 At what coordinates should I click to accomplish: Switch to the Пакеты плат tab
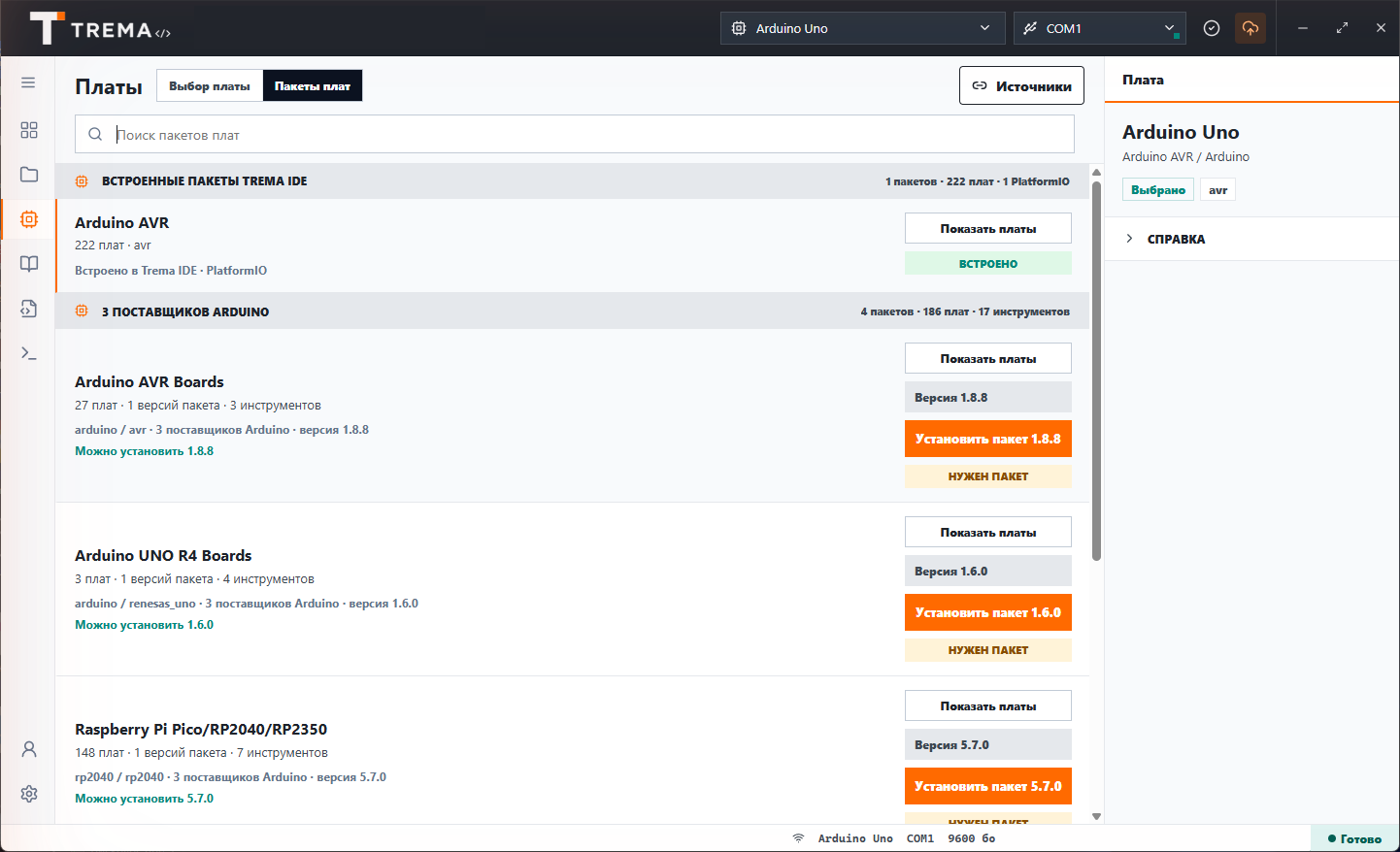313,85
